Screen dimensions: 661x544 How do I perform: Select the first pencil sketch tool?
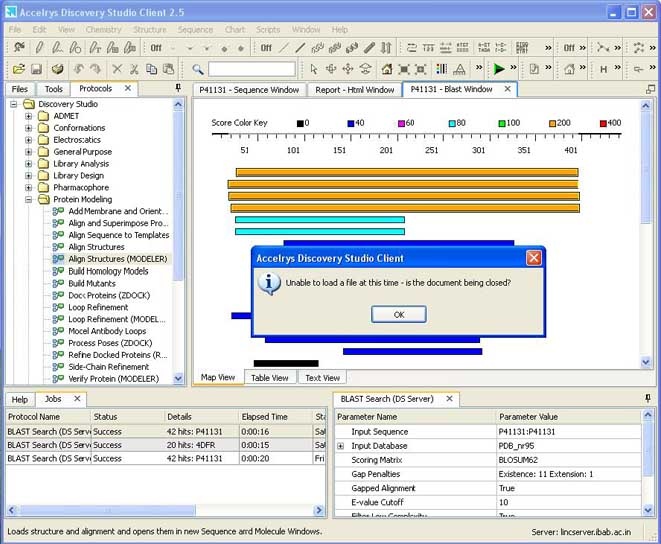pyautogui.click(x=40, y=47)
